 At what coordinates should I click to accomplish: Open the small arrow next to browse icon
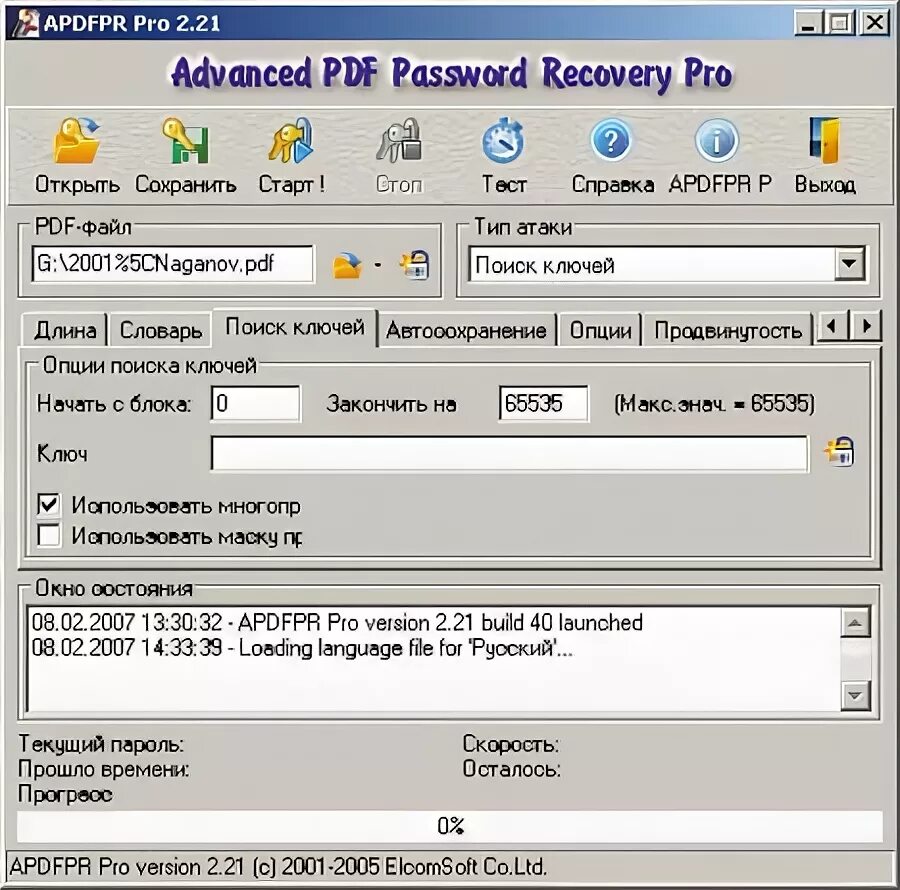378,265
